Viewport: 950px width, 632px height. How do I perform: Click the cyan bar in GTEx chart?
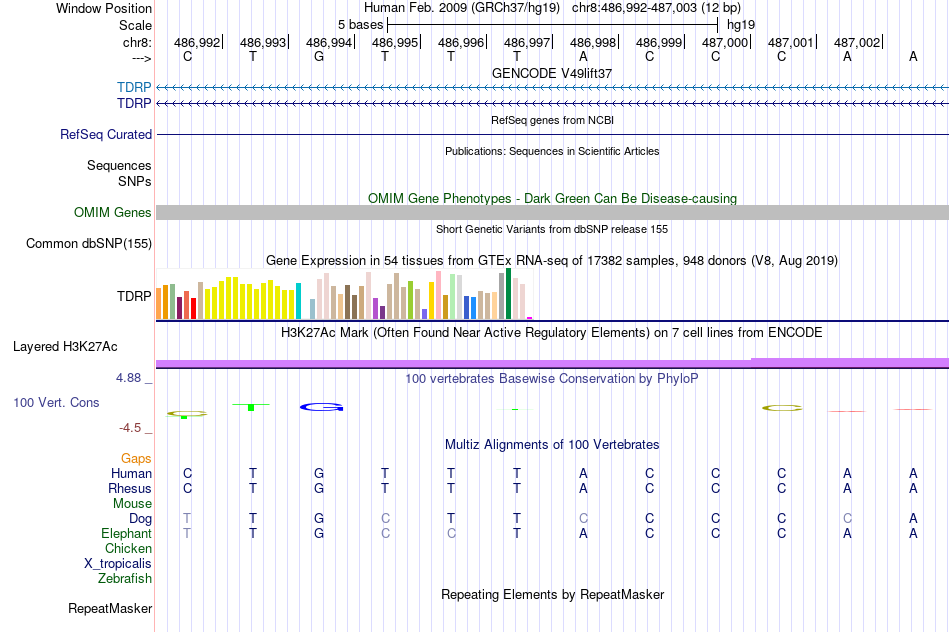(298, 301)
